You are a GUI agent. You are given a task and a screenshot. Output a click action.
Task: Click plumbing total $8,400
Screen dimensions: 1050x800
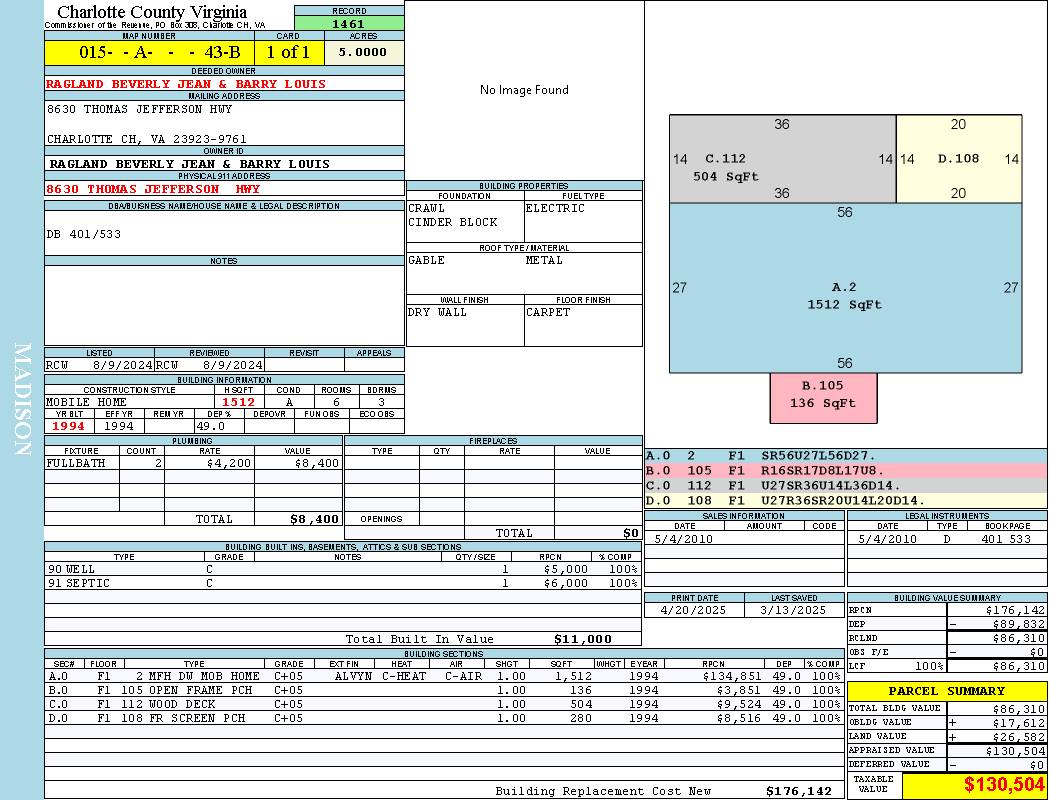point(315,519)
